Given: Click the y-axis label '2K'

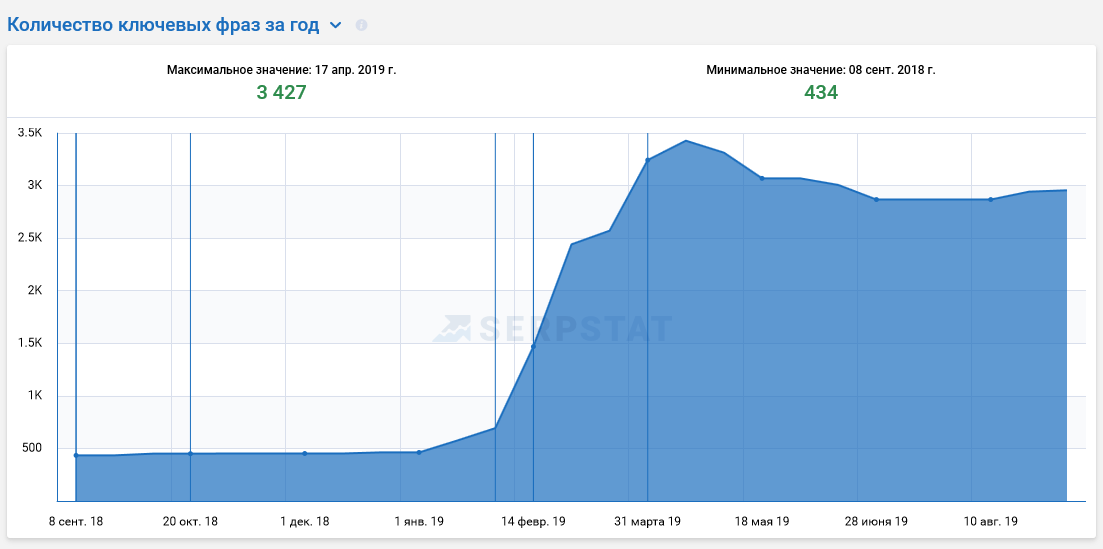Looking at the screenshot, I should [35, 290].
